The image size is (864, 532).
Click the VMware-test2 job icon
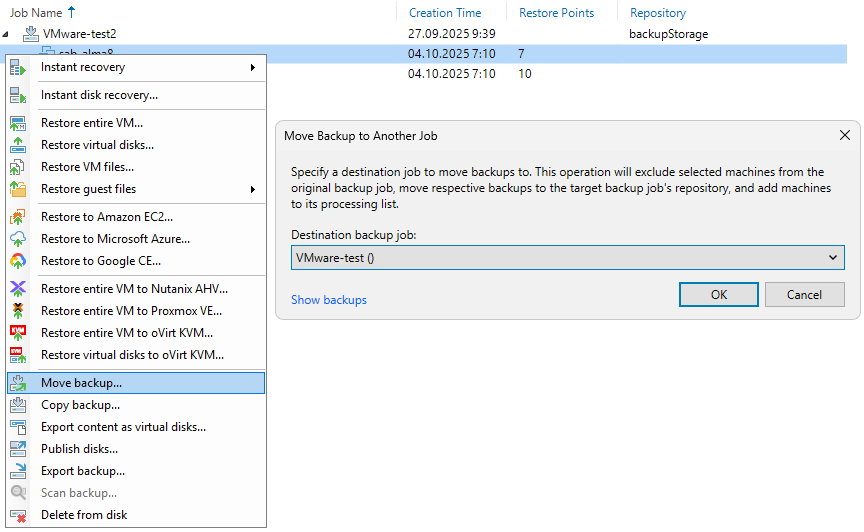[x=30, y=34]
